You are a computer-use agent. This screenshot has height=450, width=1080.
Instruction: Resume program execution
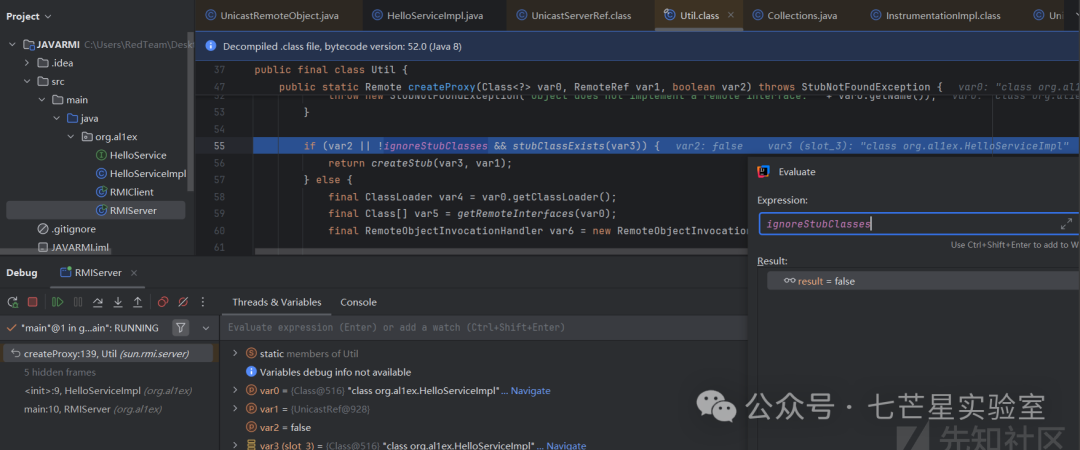(58, 302)
